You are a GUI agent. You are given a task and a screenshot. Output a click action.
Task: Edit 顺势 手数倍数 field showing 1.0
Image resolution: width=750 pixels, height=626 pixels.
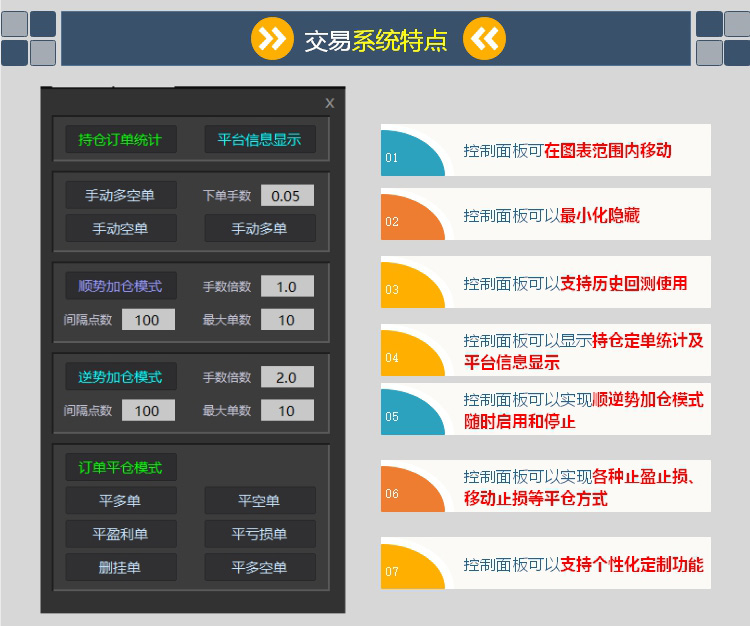tap(287, 286)
